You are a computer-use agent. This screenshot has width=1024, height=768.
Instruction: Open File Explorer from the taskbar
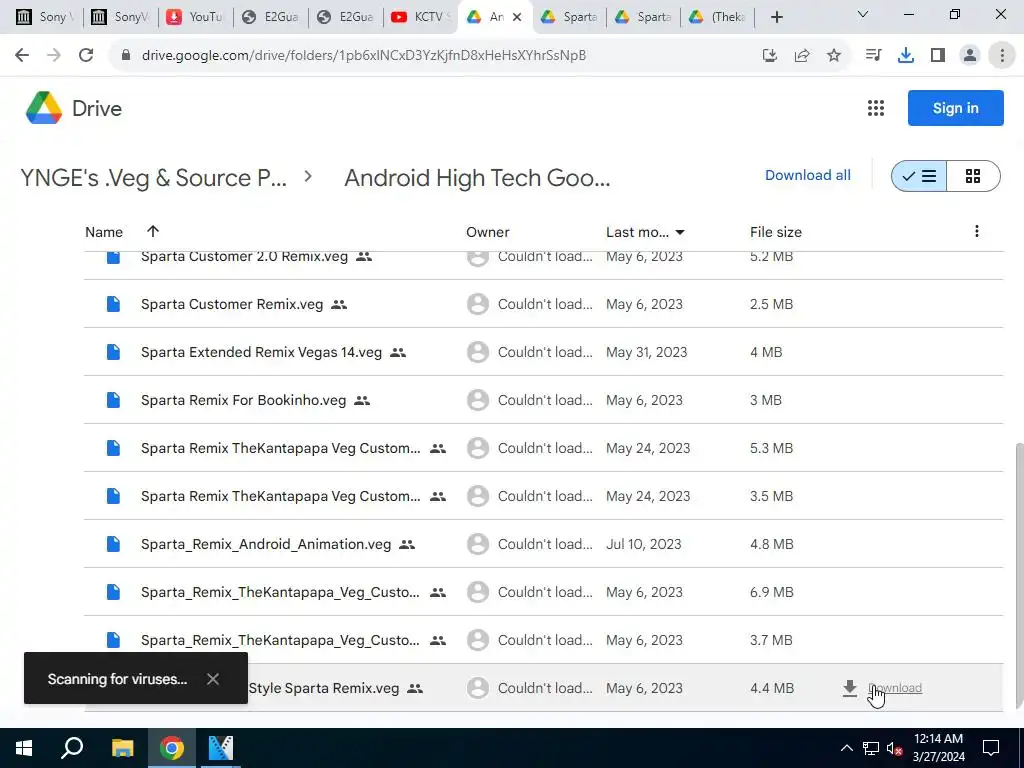(x=122, y=748)
